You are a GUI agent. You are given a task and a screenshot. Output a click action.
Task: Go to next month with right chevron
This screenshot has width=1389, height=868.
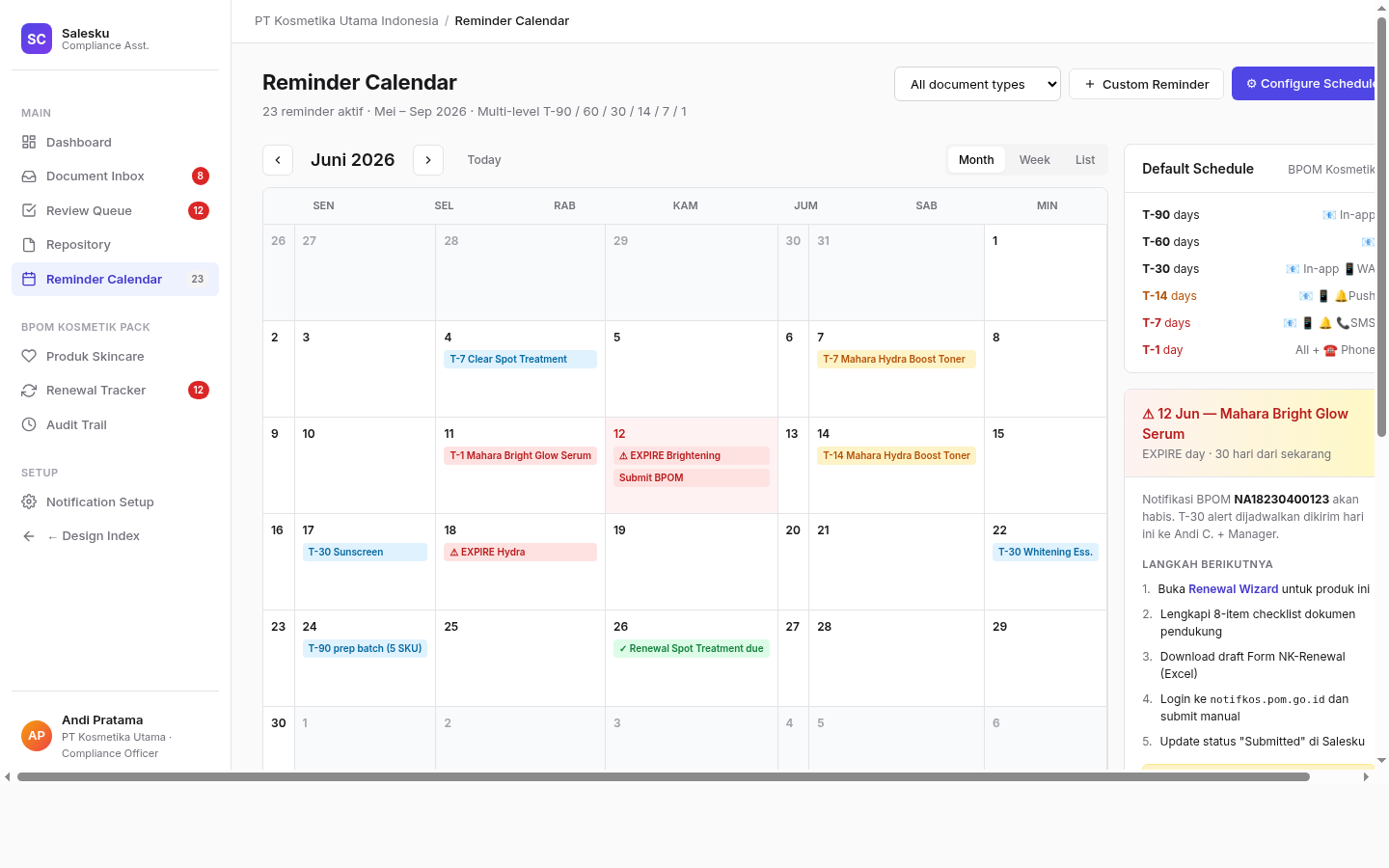(x=428, y=160)
